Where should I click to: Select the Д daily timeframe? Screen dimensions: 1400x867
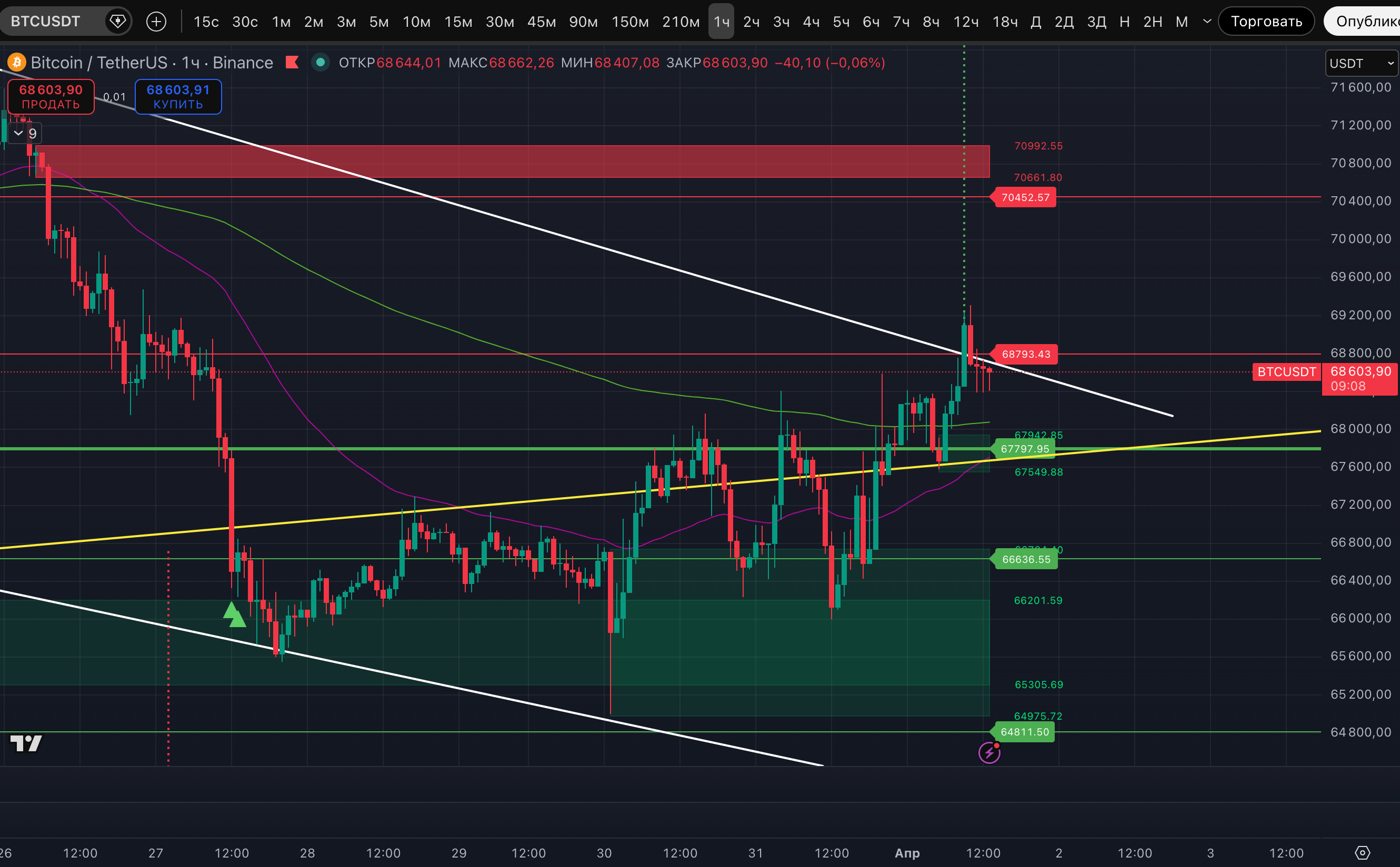click(1036, 22)
